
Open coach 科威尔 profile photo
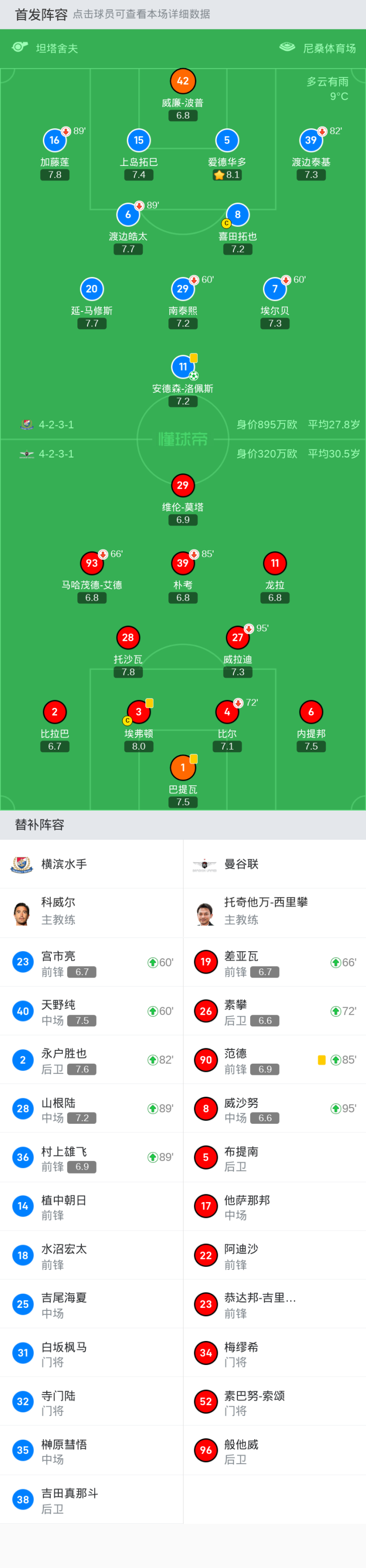tap(22, 913)
